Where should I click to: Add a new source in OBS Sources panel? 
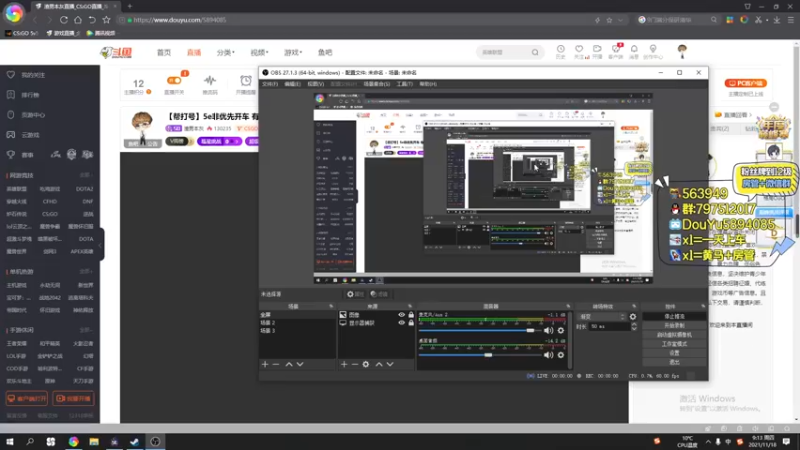pyautogui.click(x=344, y=364)
